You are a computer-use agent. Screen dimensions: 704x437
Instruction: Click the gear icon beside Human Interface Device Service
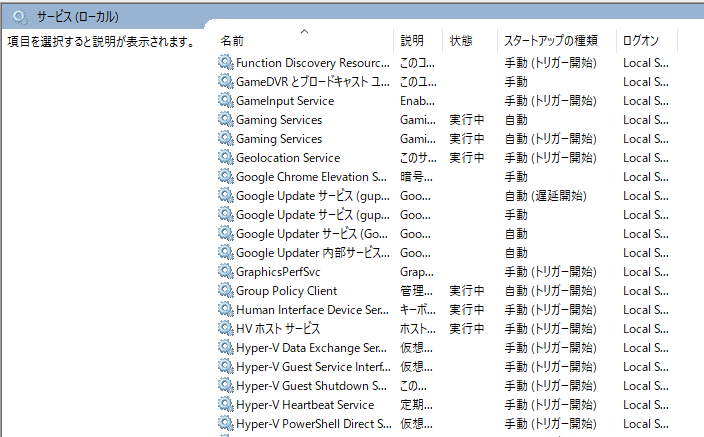pos(226,309)
